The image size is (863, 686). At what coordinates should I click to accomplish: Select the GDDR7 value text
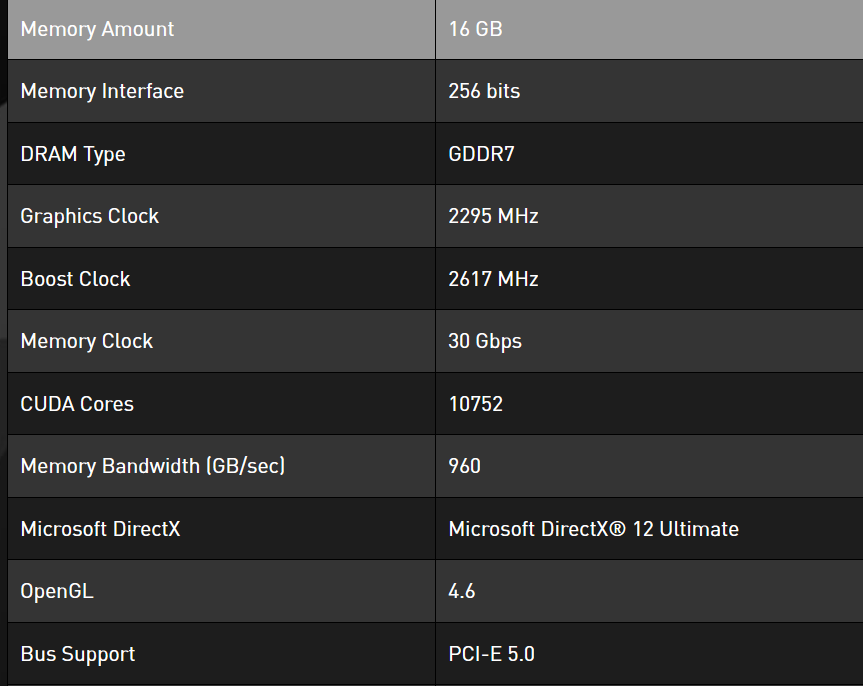pos(481,154)
